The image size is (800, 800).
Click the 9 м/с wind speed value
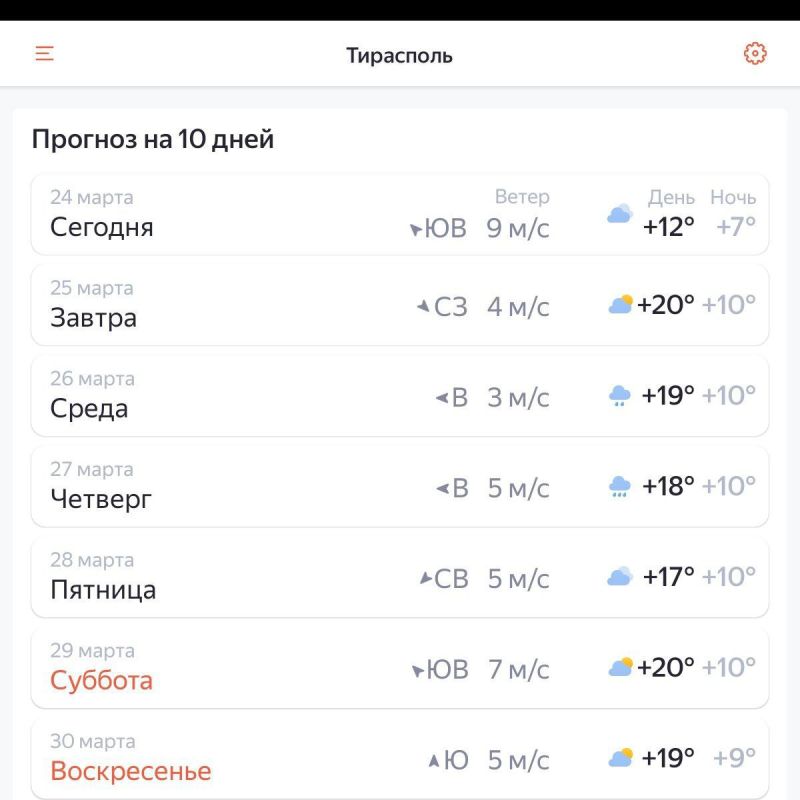coord(516,227)
